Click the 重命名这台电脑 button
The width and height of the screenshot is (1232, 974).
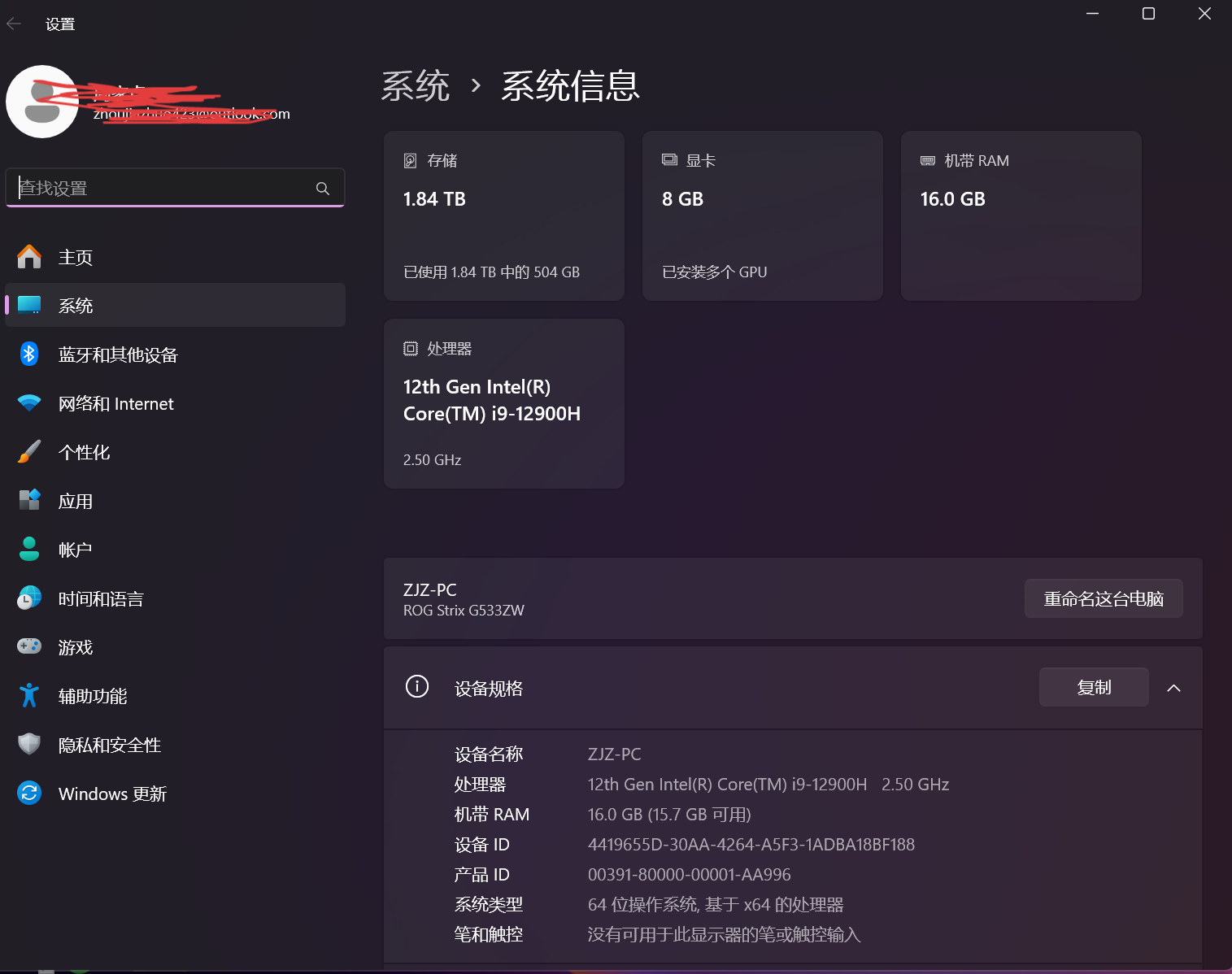[x=1104, y=598]
